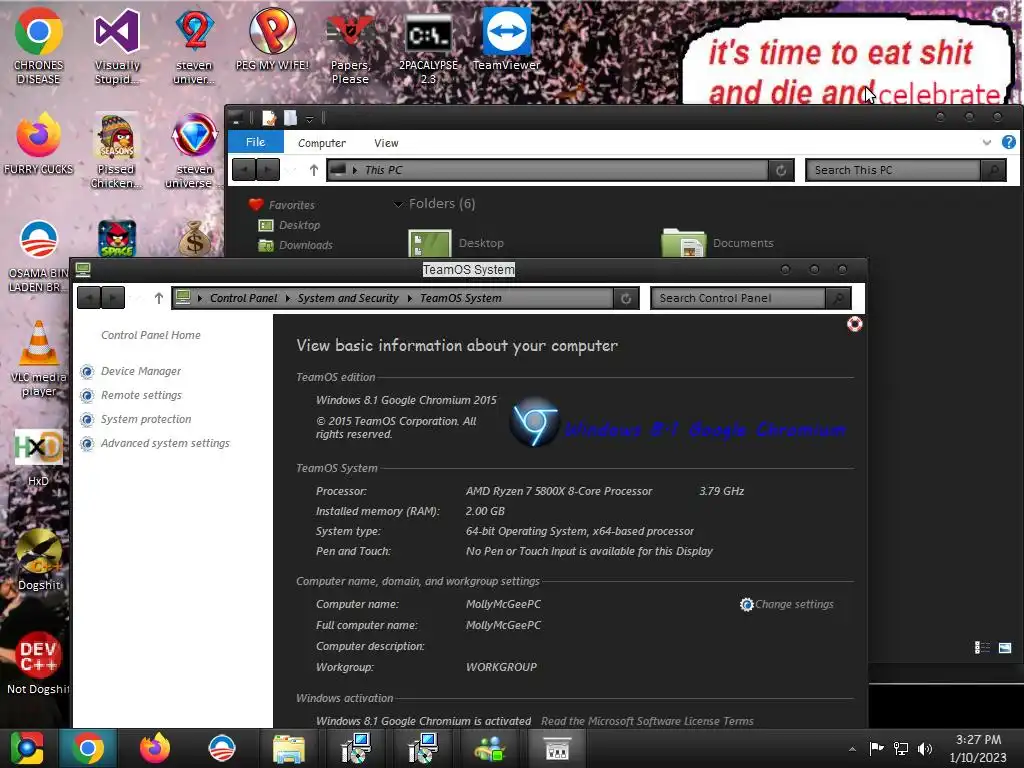This screenshot has height=768, width=1024.
Task: Open Advanced system settings link
Action: (165, 443)
